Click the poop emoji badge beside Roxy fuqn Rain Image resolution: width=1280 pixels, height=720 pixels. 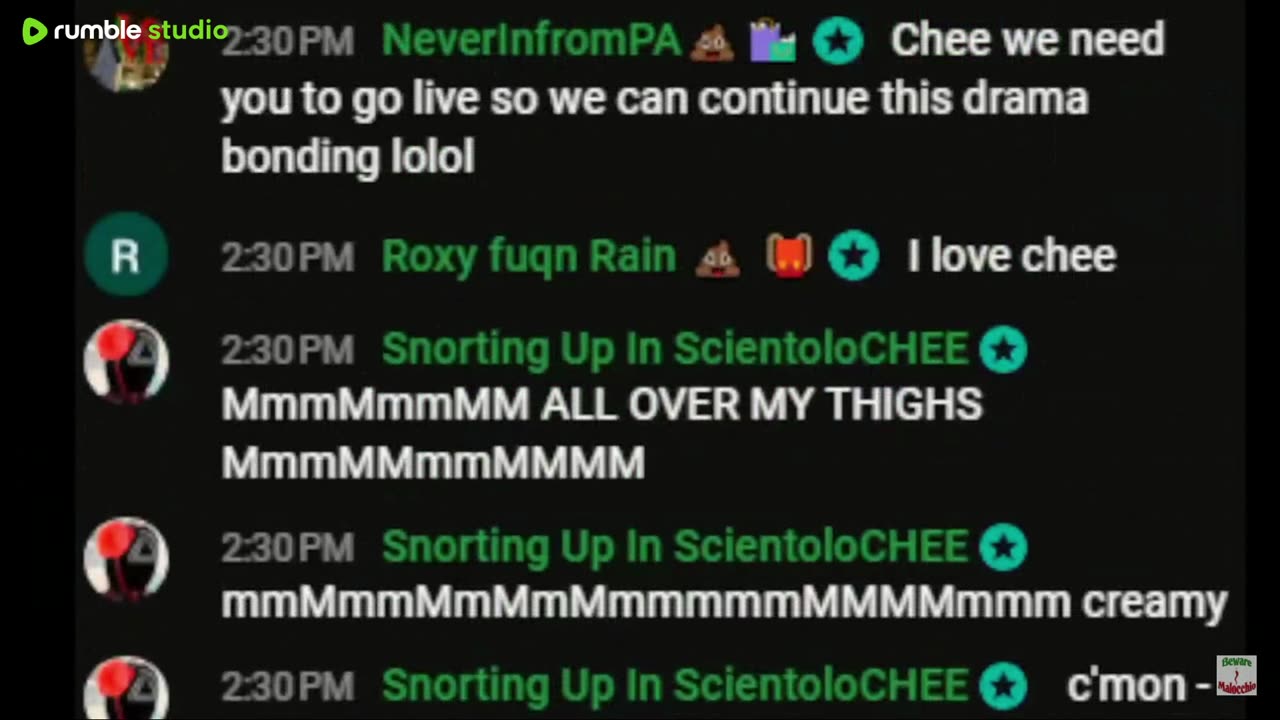pyautogui.click(x=718, y=258)
